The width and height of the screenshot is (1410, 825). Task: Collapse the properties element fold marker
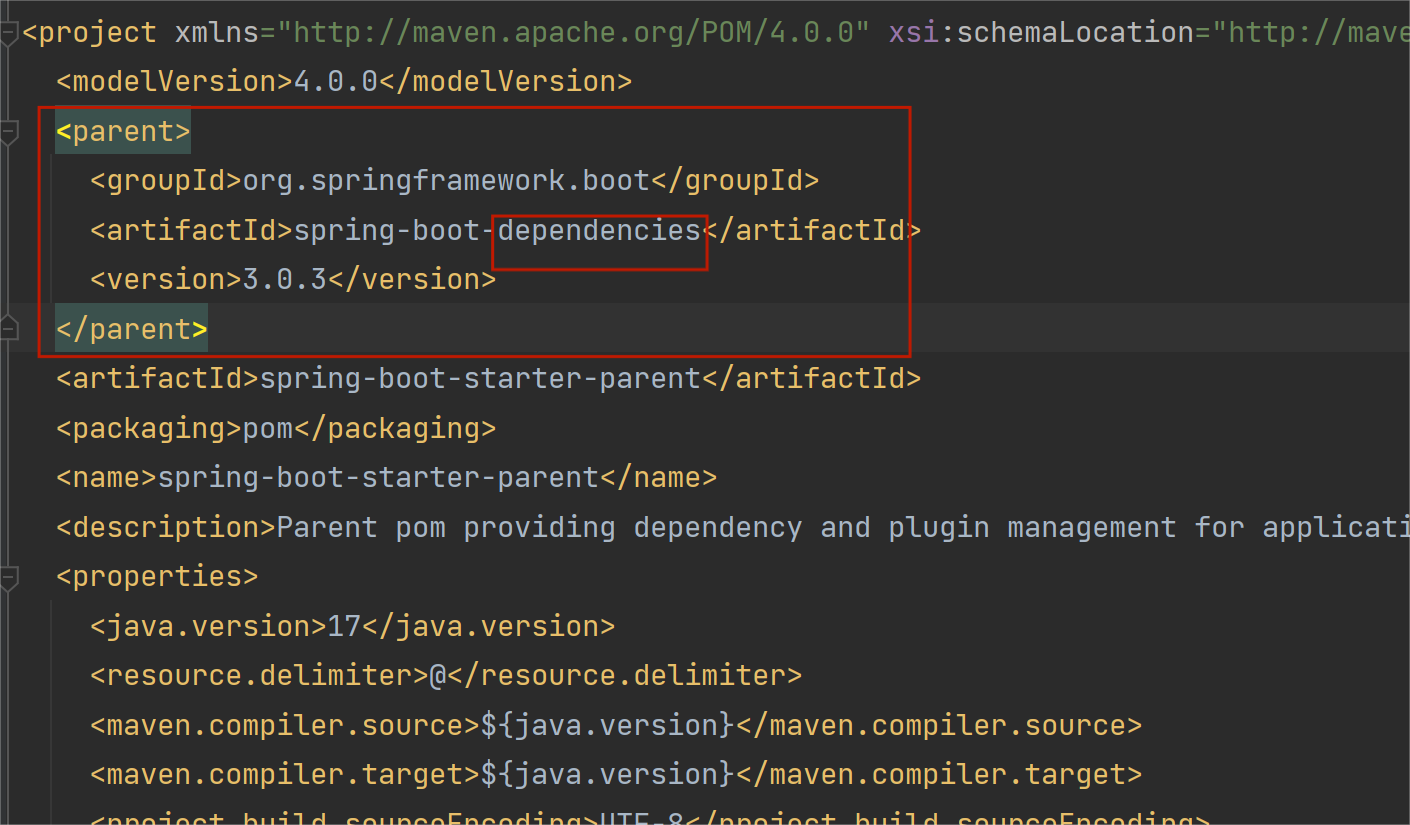(9, 577)
